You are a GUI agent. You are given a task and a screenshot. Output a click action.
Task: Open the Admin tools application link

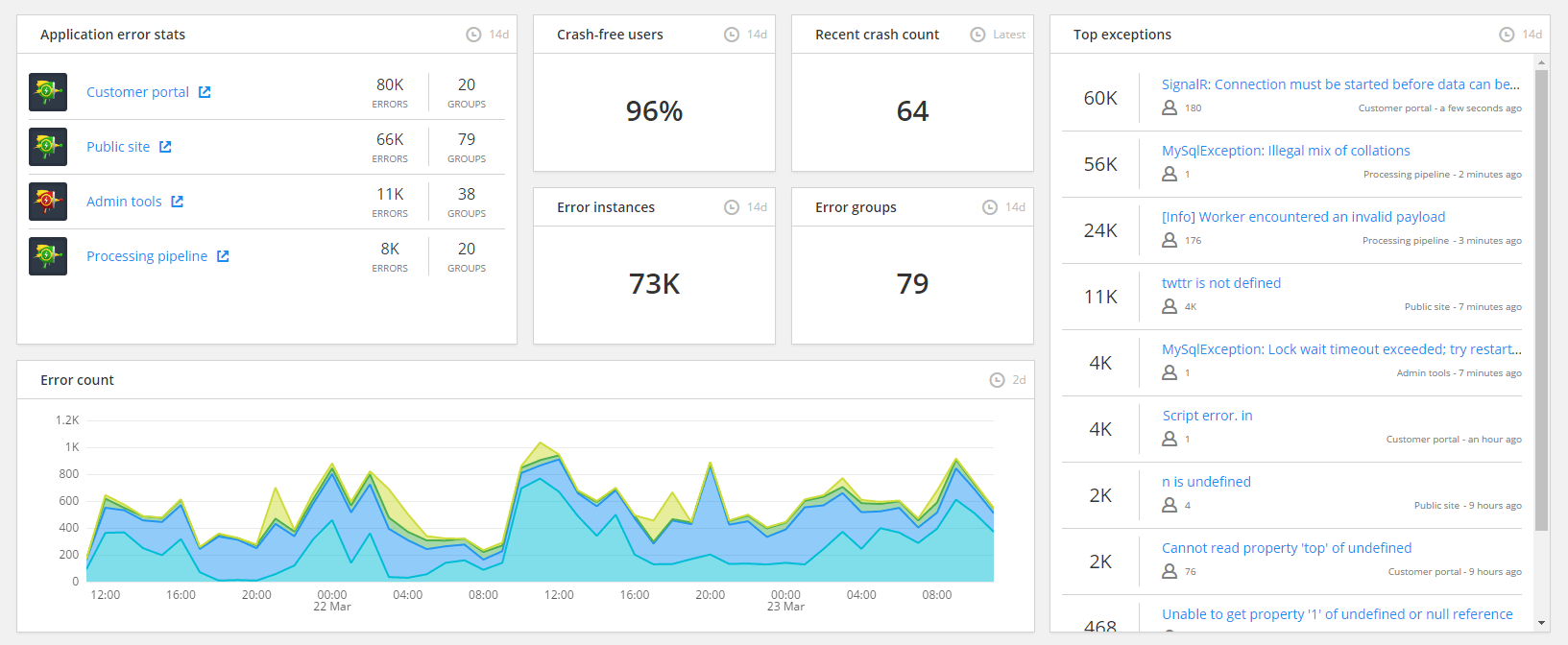(x=124, y=202)
